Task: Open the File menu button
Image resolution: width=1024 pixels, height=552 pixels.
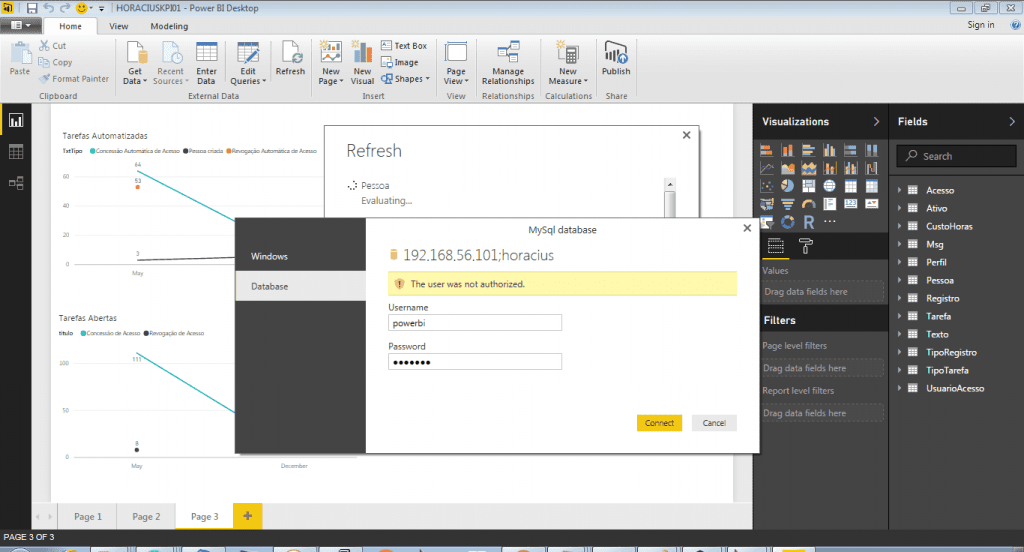Action: (x=21, y=25)
